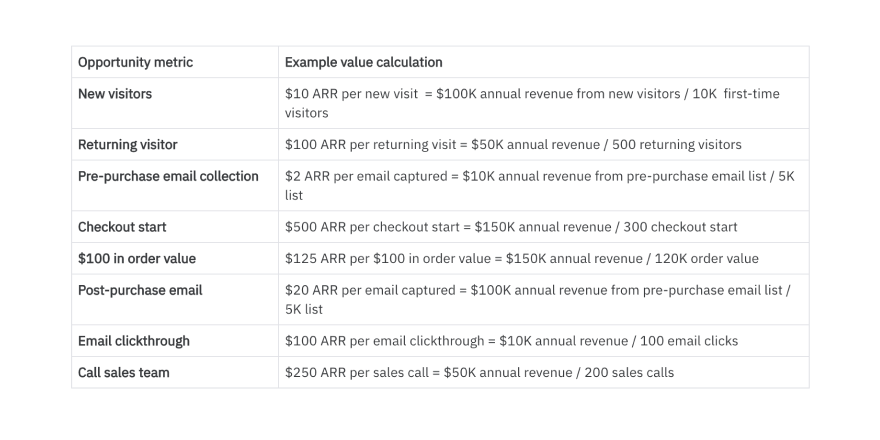Click the $2 ARR per email captured text
Image resolution: width=880 pixels, height=440 pixels.
(x=540, y=176)
